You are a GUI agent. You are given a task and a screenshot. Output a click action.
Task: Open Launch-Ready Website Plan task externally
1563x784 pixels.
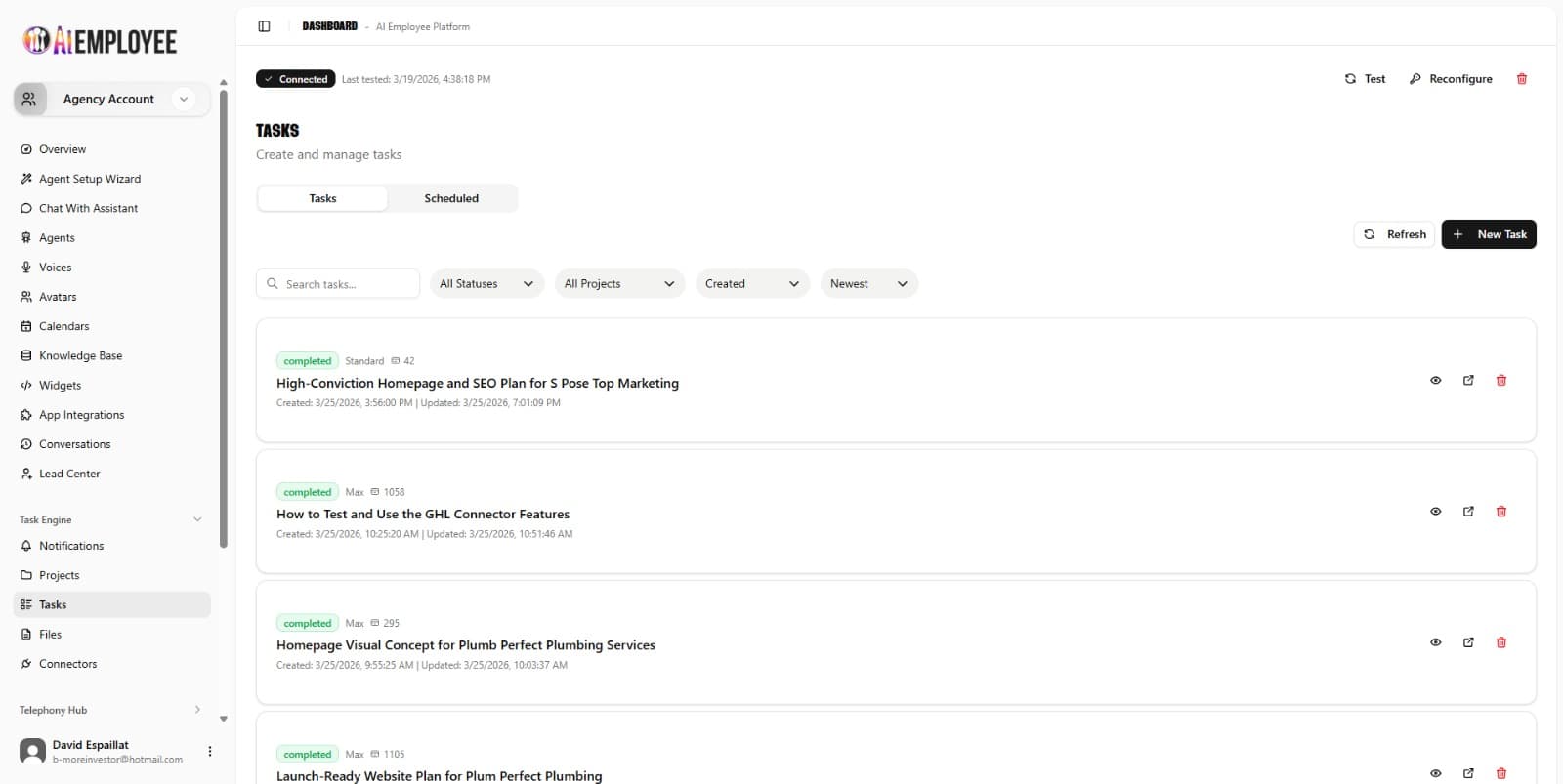[x=1468, y=773]
